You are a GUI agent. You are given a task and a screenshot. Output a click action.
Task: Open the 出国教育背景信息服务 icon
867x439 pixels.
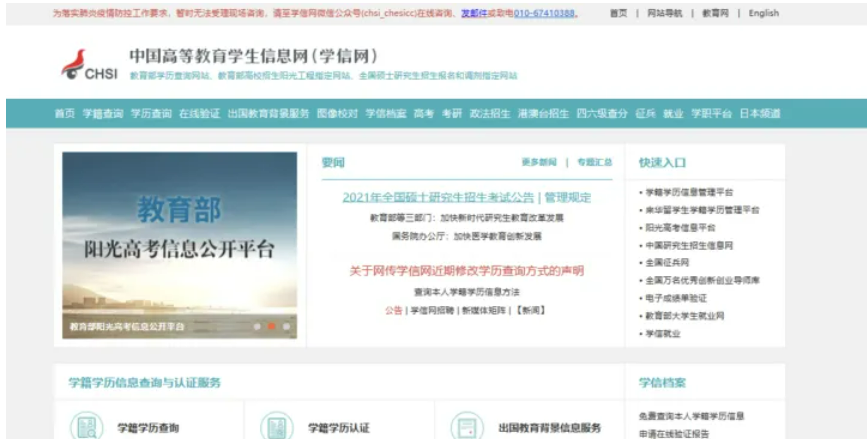467,426
